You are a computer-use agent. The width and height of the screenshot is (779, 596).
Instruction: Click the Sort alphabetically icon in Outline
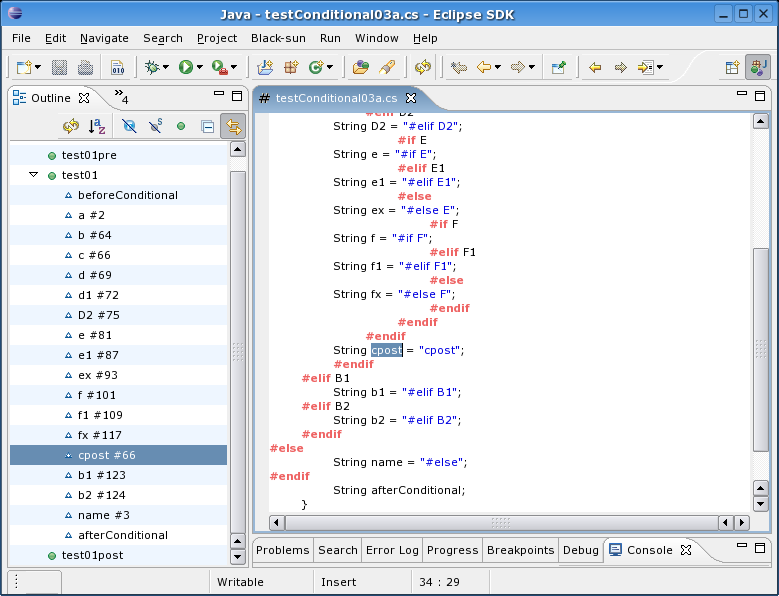click(97, 127)
